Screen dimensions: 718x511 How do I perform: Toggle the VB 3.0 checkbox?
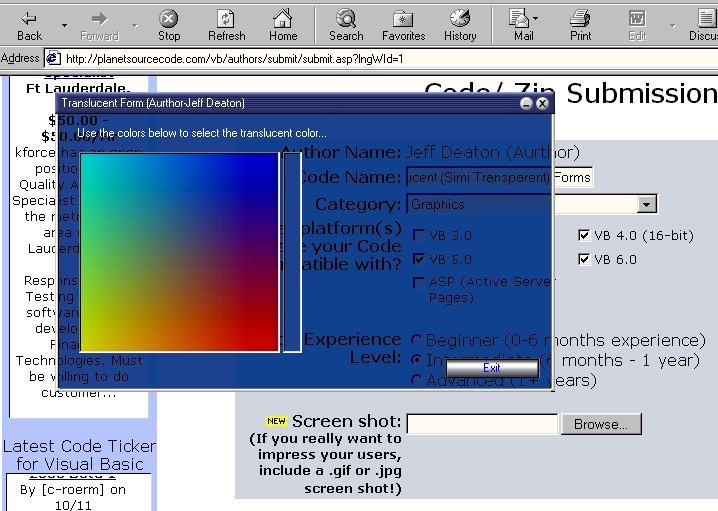[x=419, y=235]
